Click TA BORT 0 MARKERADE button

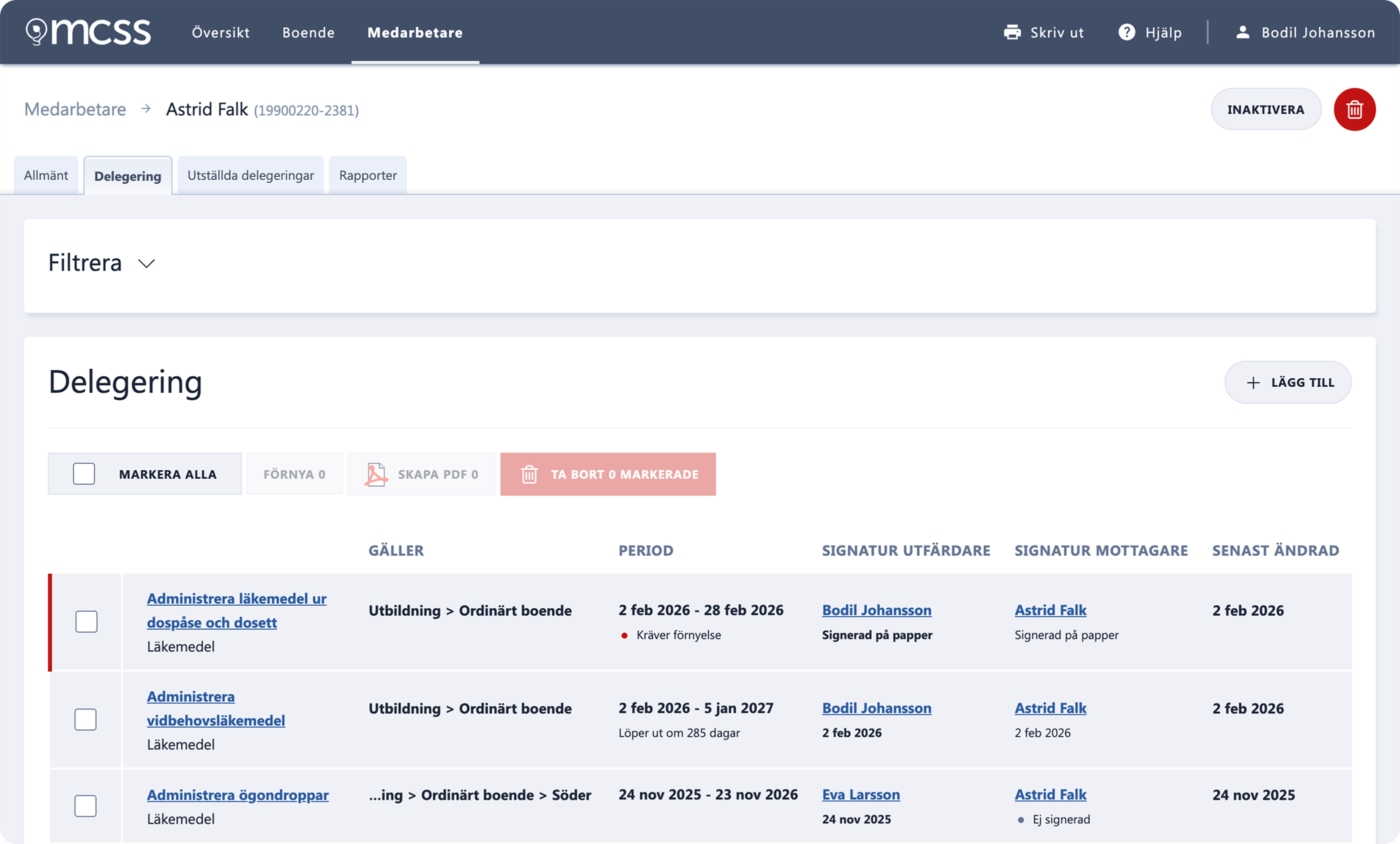pyautogui.click(x=608, y=474)
